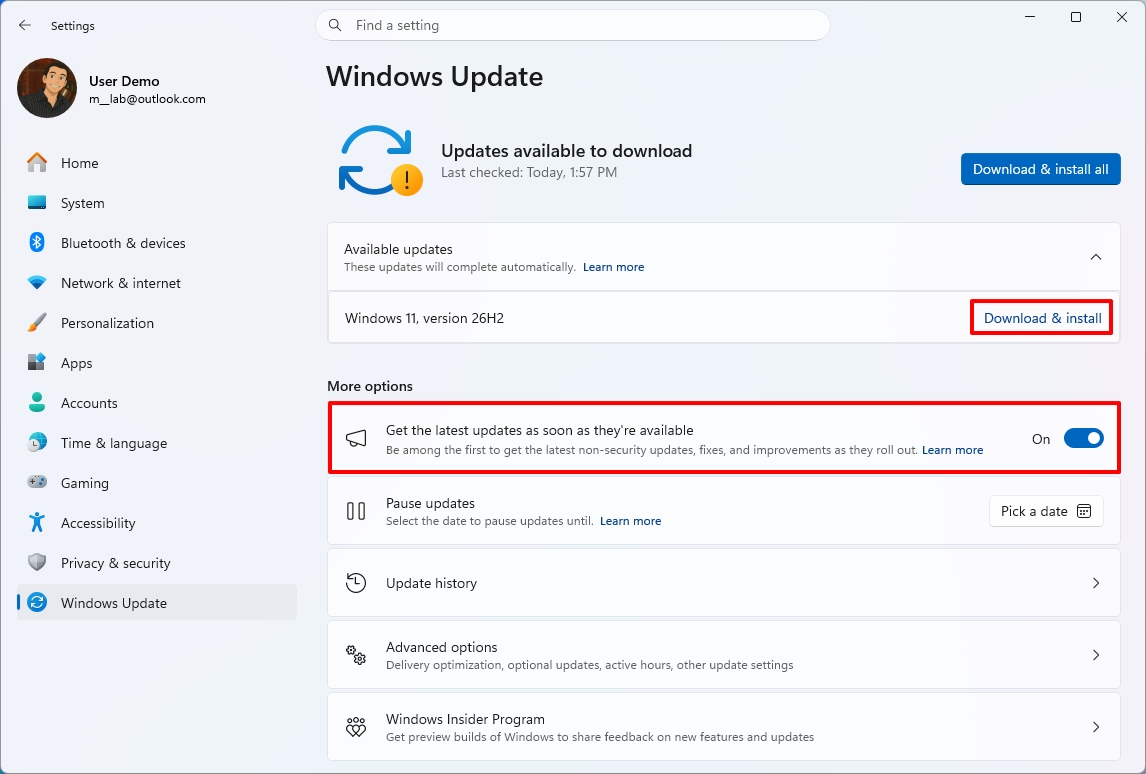This screenshot has height=774, width=1146.
Task: Click the More options heading
Action: 370,386
